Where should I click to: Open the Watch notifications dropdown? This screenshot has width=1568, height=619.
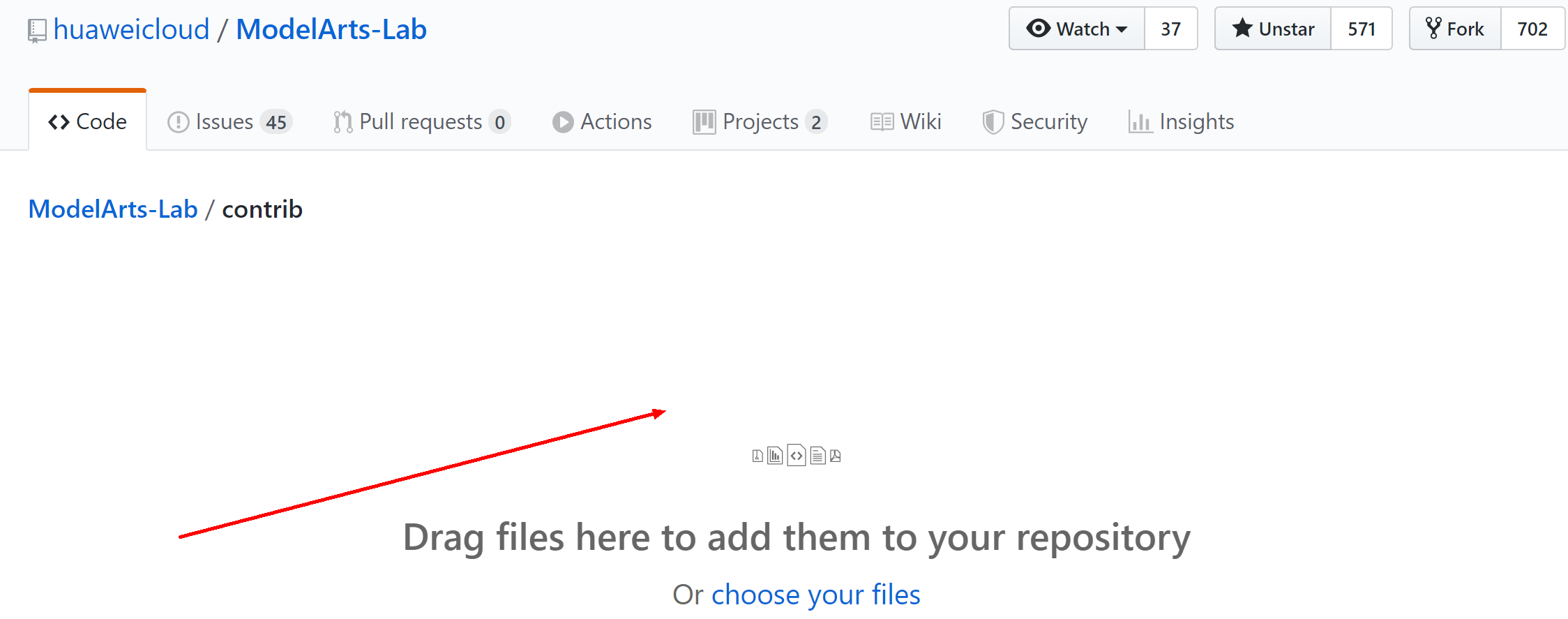(x=1077, y=29)
